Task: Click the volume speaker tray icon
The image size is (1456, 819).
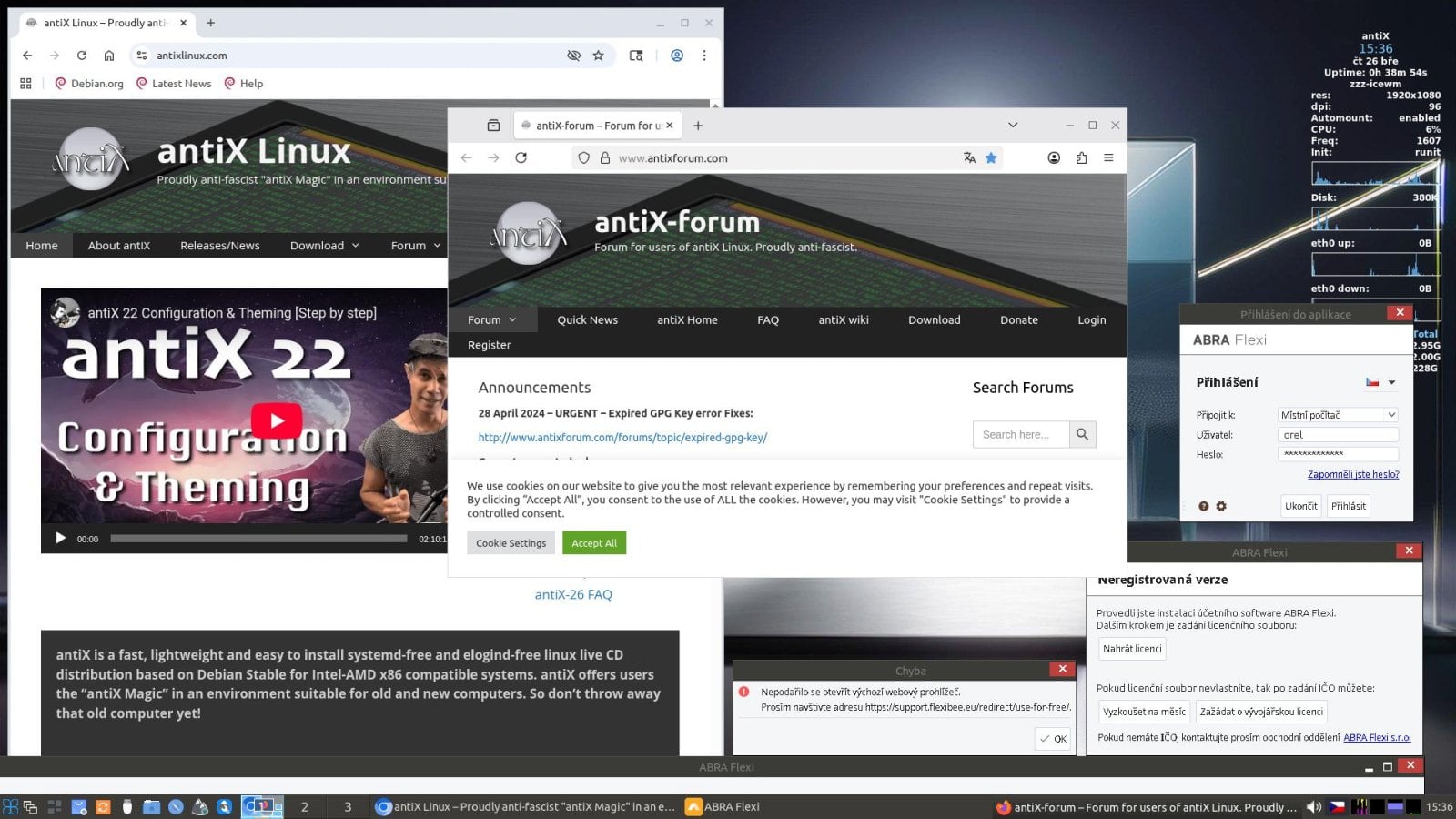Action: pyautogui.click(x=1314, y=806)
